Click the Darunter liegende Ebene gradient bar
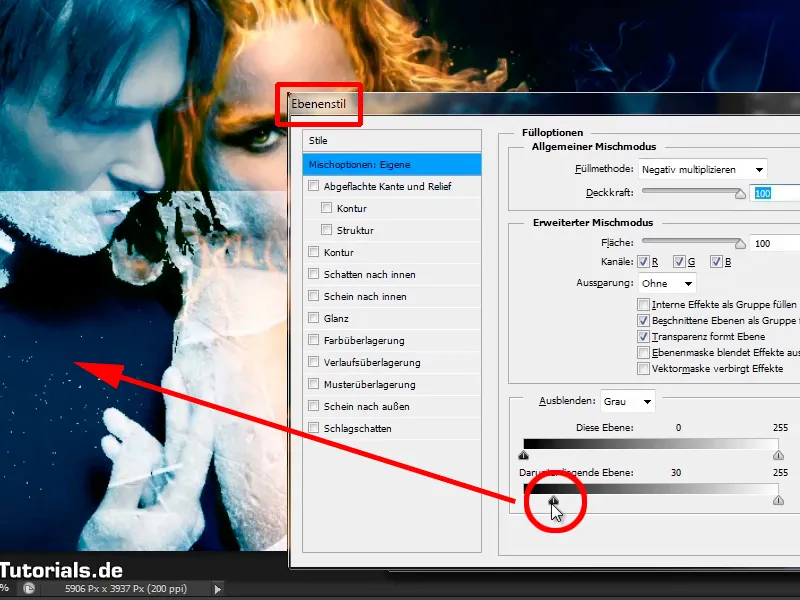The height and width of the screenshot is (600, 800). (x=651, y=489)
